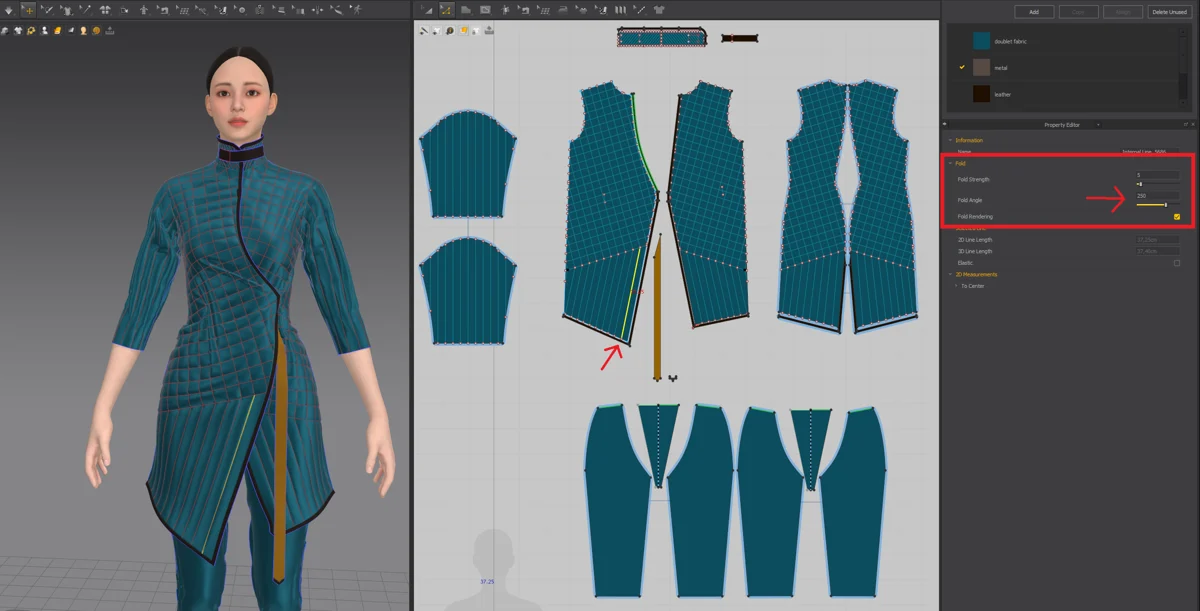Pick sewing machine tool in 3D toolbar

163,10
